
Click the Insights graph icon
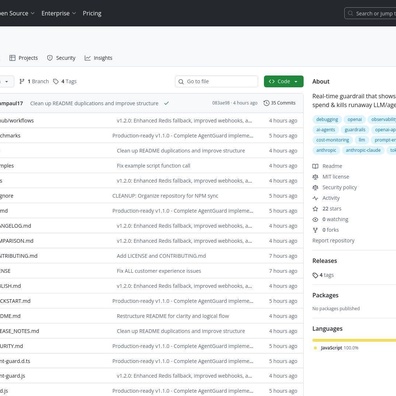87,58
